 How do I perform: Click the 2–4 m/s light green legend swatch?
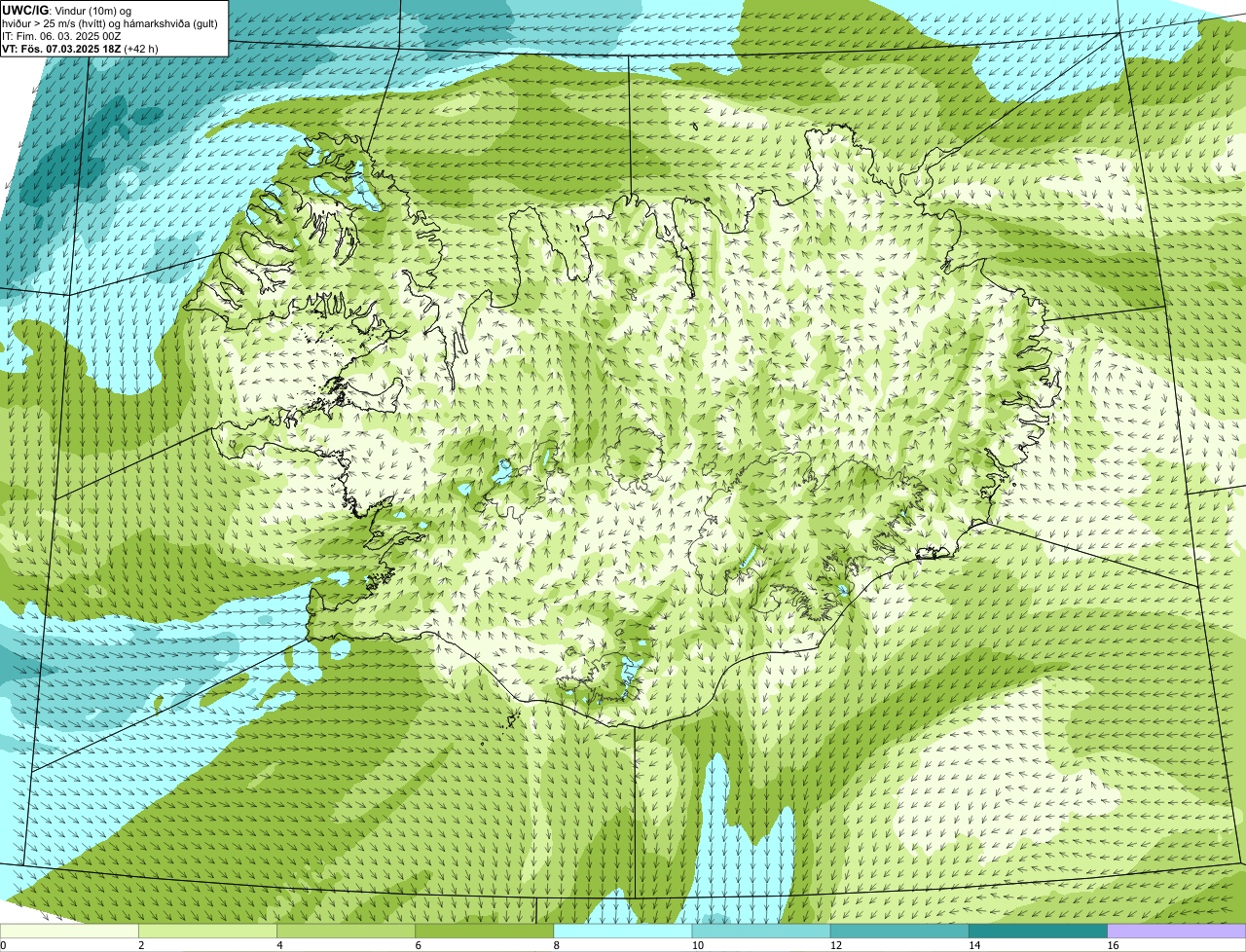[x=207, y=932]
